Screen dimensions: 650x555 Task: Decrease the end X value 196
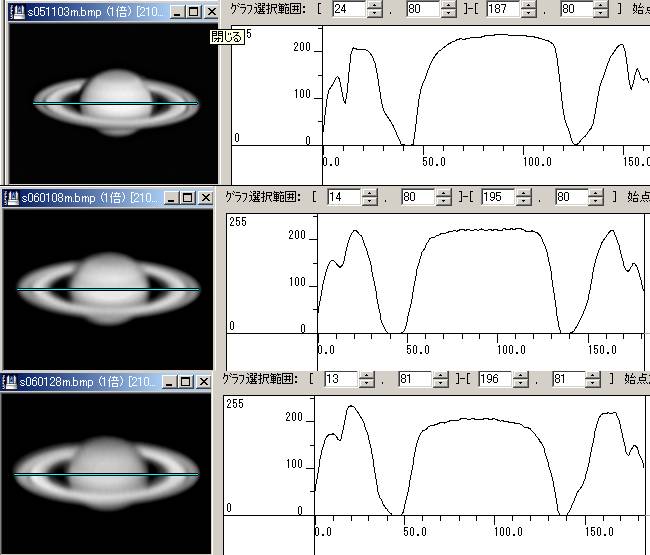tap(521, 383)
